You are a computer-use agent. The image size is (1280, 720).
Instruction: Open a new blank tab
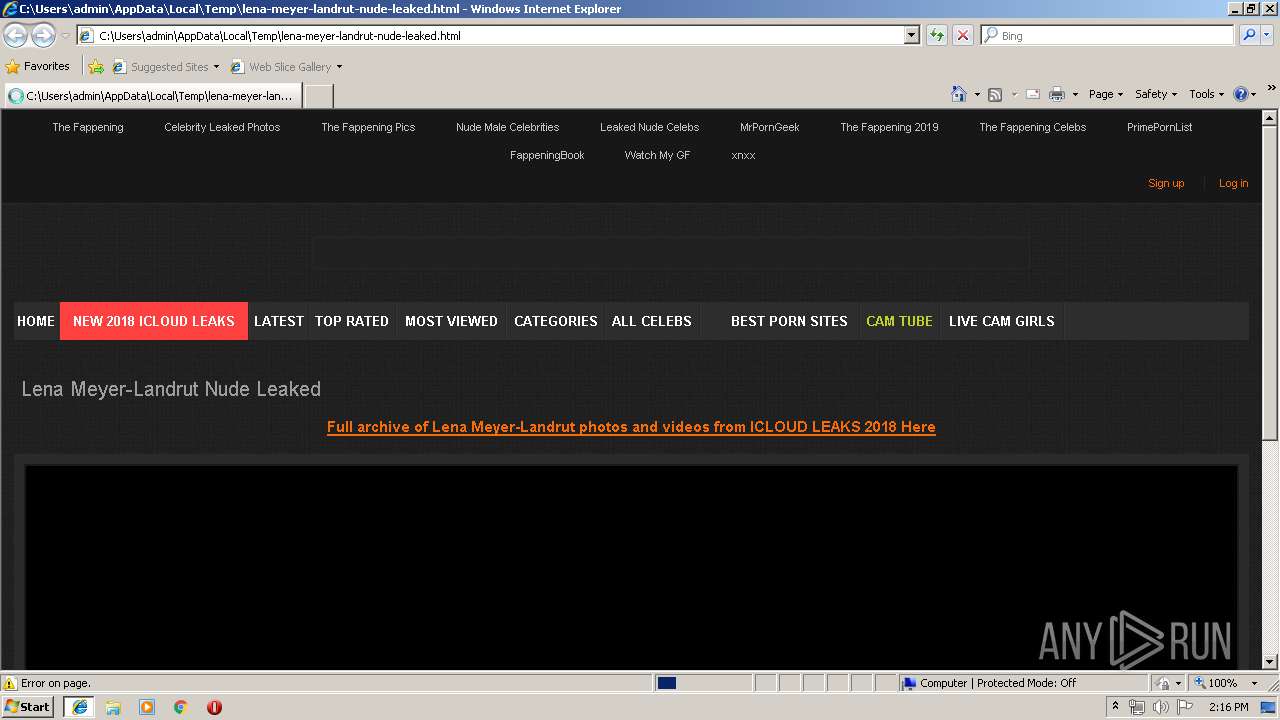coord(318,96)
